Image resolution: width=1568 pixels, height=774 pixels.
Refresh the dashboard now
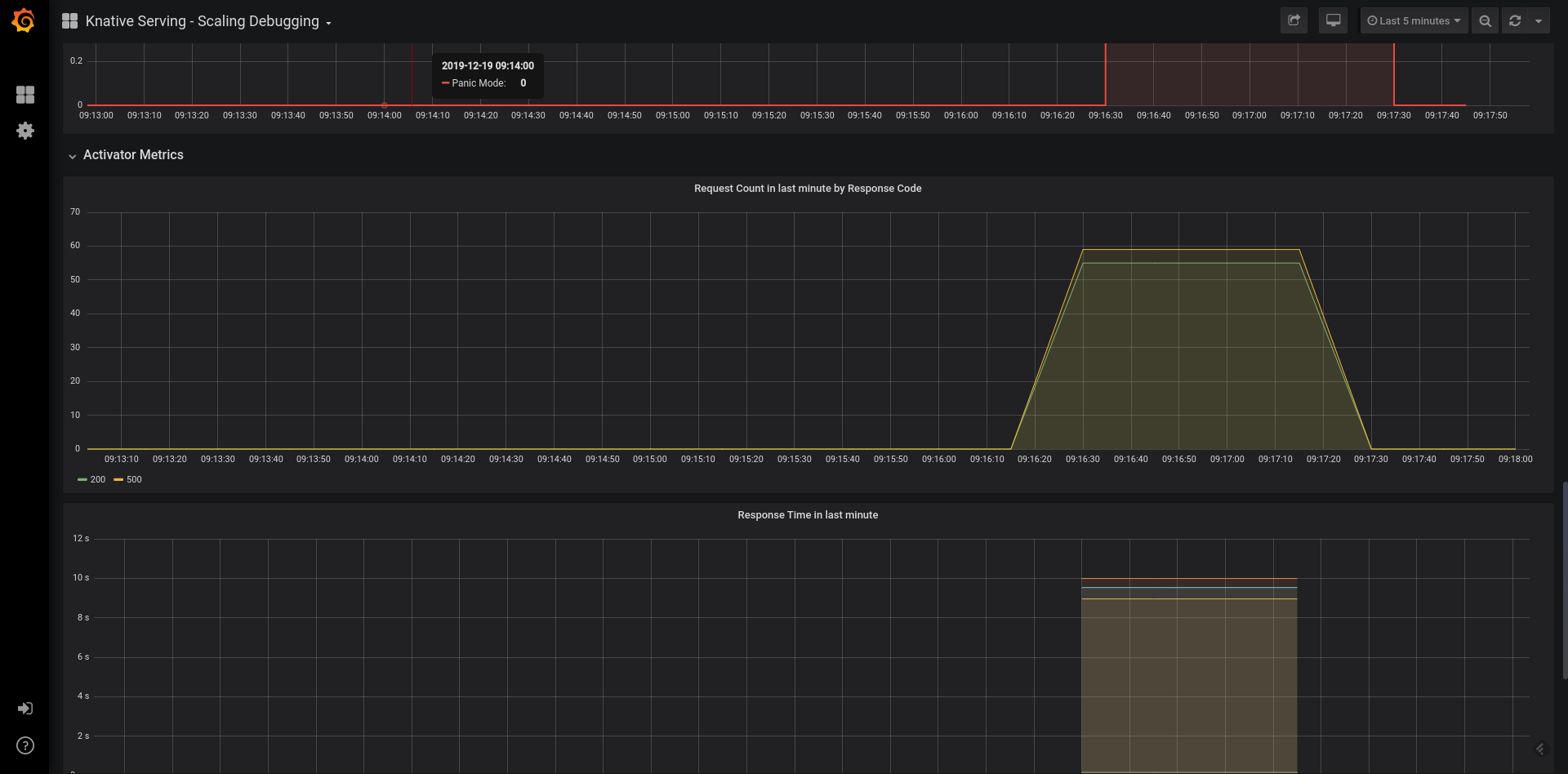1515,20
